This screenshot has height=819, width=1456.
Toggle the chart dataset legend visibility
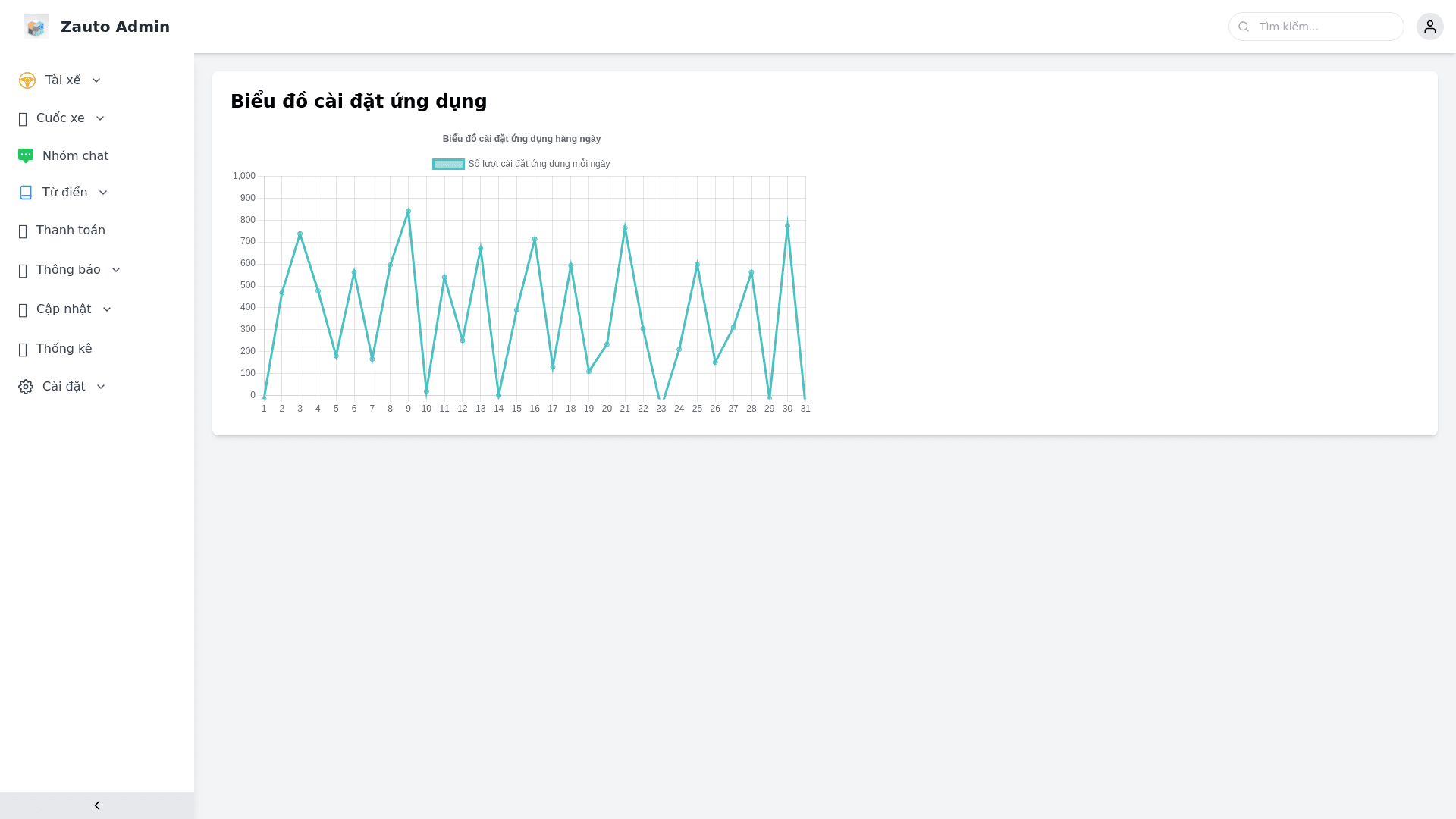[538, 164]
